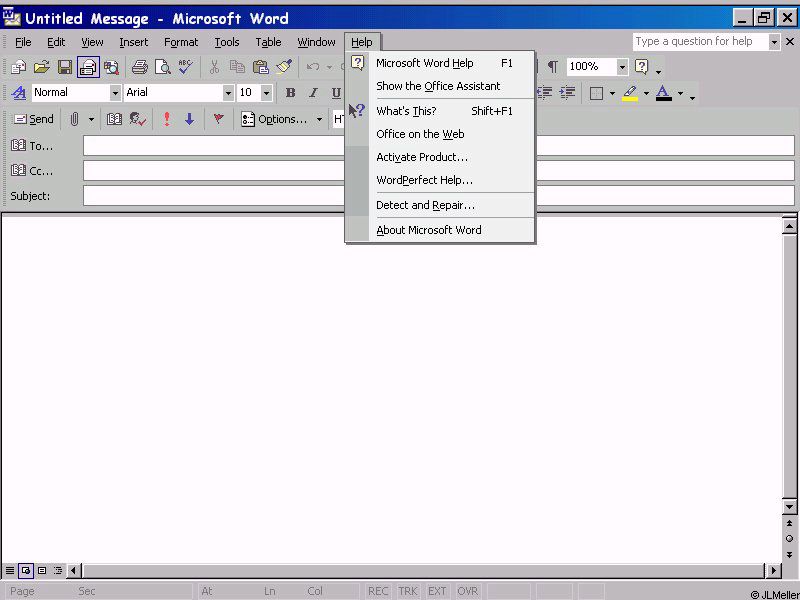Apply black Font Color
800x600 pixels.
(x=663, y=93)
